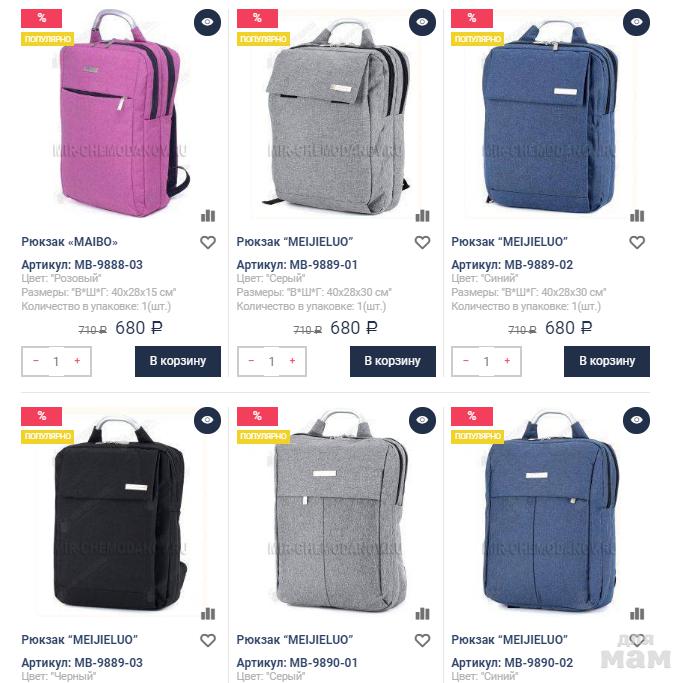Open quick view for gray MB-9889-01 backpack
Screen dimensions: 686x683
(422, 22)
